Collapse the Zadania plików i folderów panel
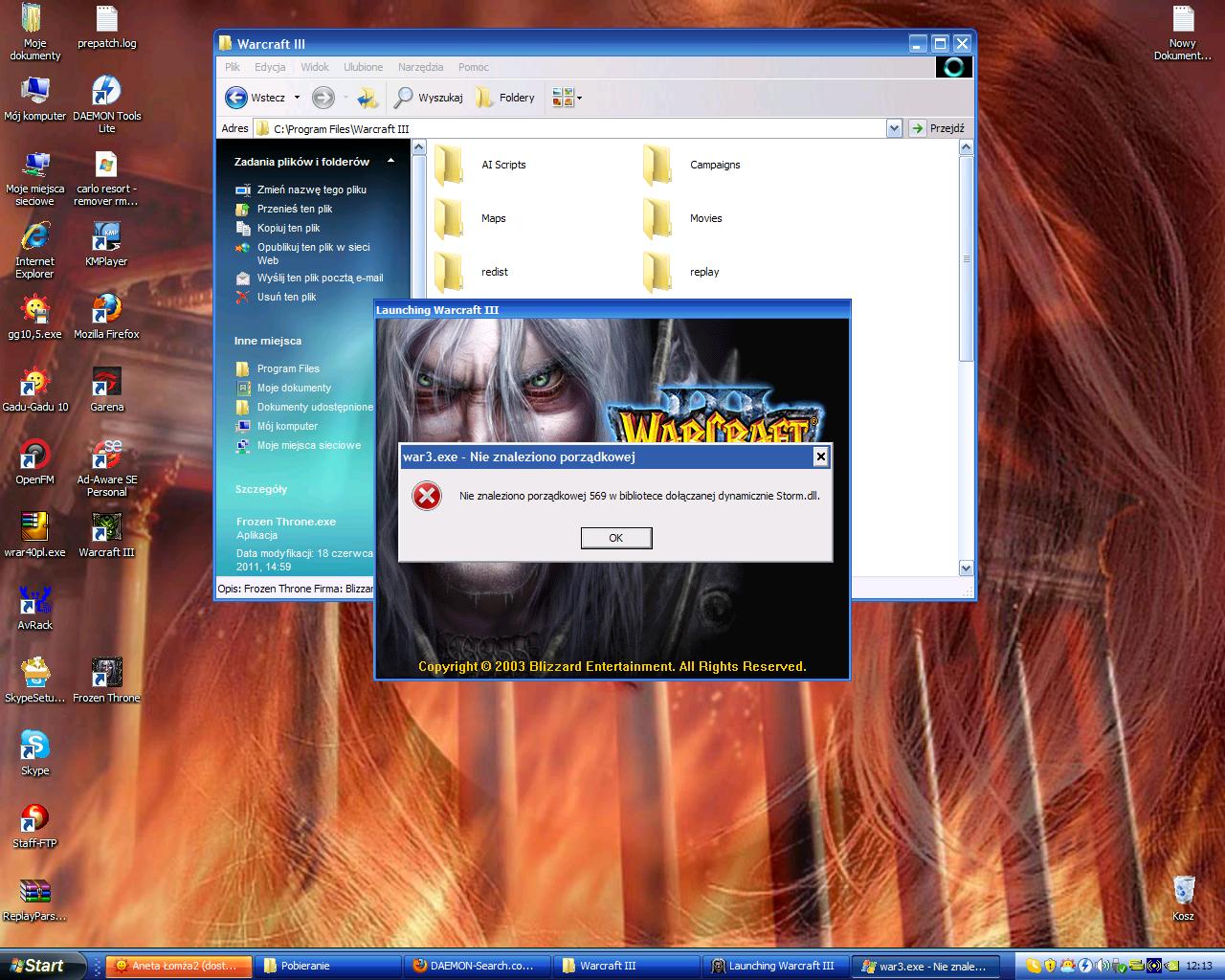Screen dimensions: 1225x980 point(390,162)
